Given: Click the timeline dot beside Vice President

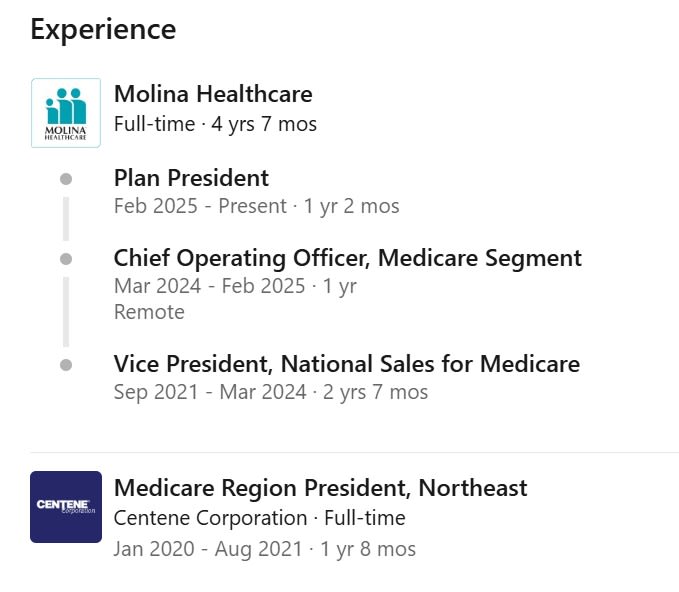Looking at the screenshot, I should coord(66,365).
